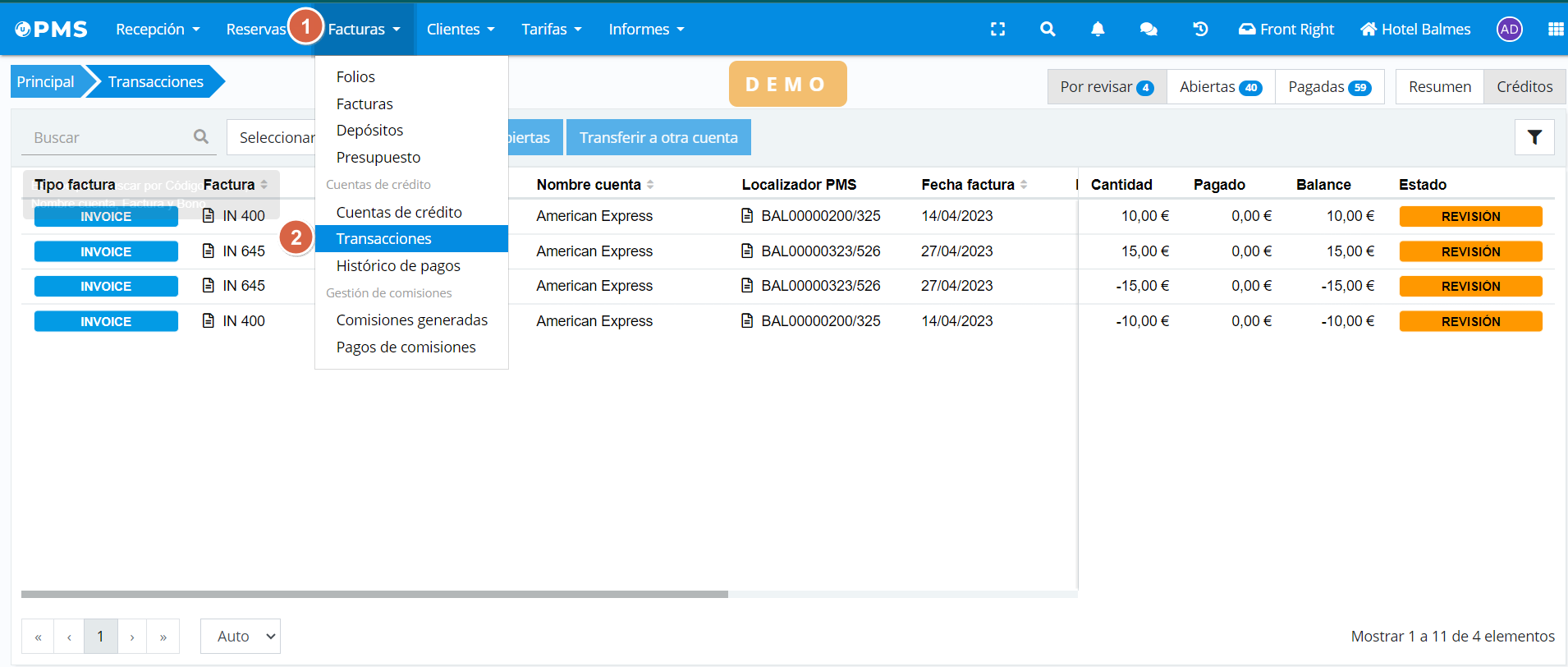Screen dimensions: 1568x667
Task: Click Transferir a otra cuenta button
Action: pyautogui.click(x=658, y=138)
